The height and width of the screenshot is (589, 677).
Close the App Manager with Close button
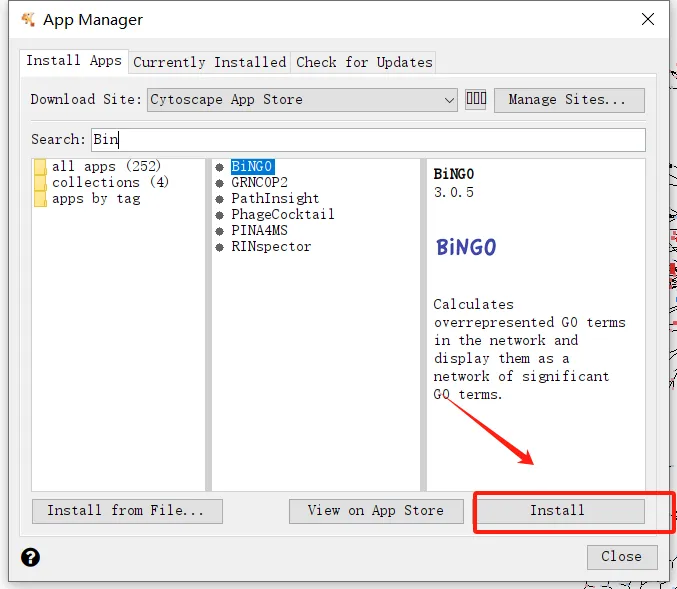pos(622,557)
